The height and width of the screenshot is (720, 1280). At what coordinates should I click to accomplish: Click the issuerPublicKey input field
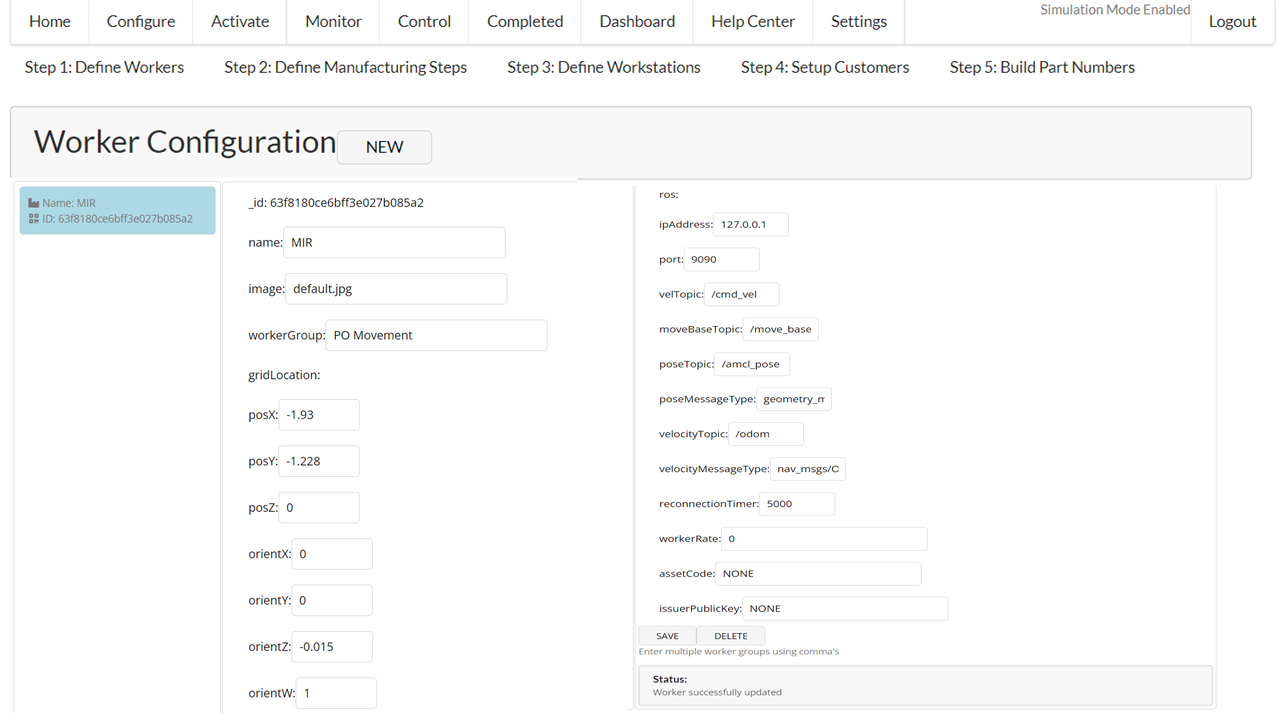click(x=844, y=609)
